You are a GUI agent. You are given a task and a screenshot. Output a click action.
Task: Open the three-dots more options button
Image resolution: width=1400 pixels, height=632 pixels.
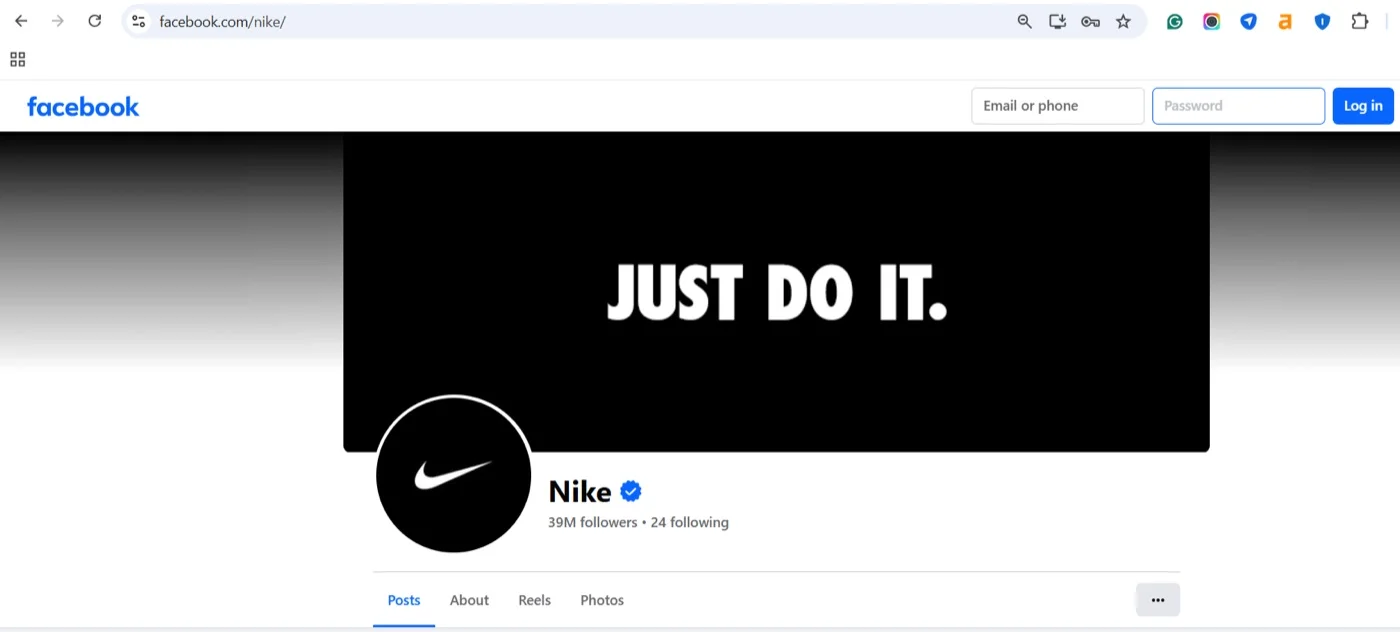coord(1158,600)
